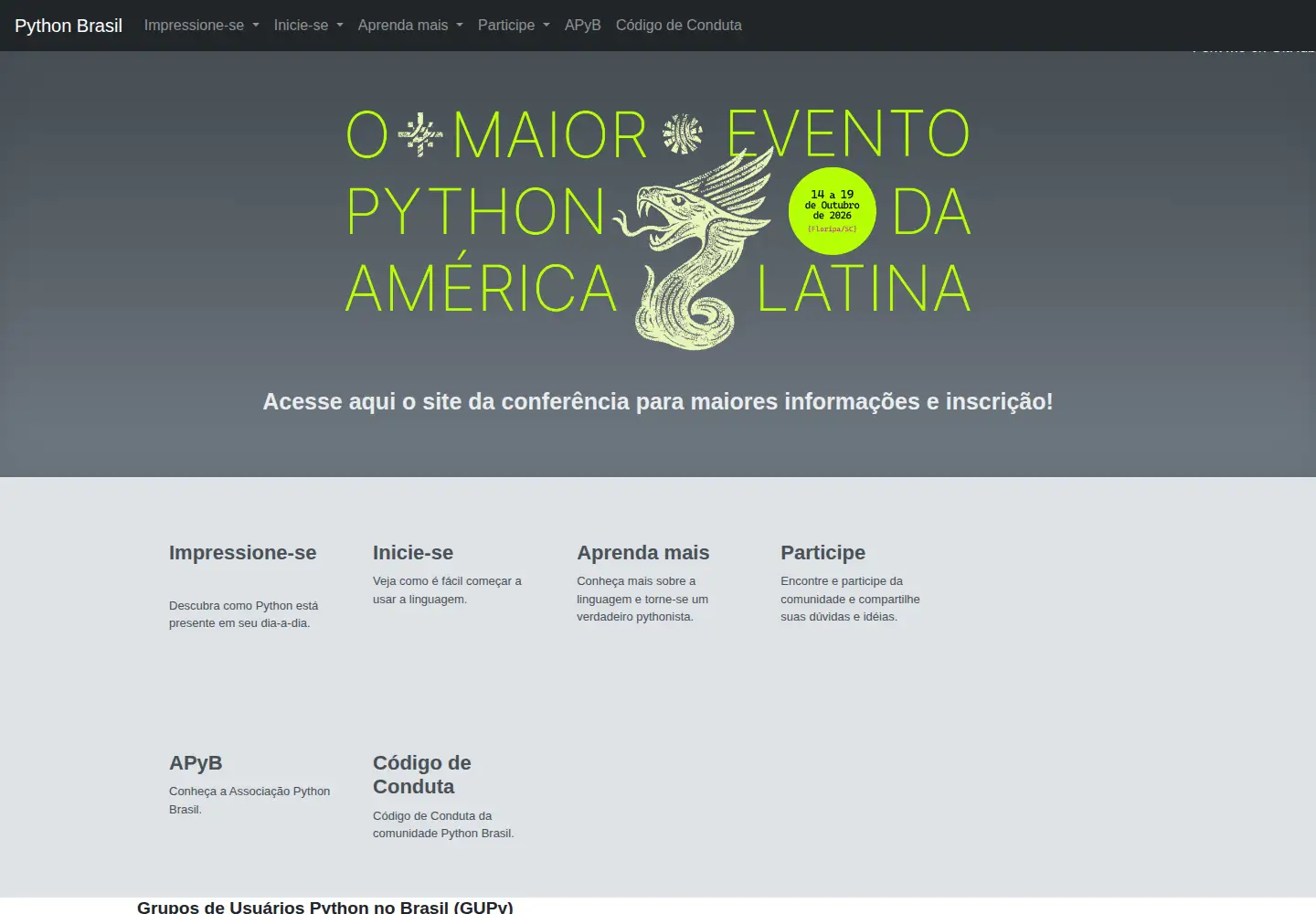Open the Inicie-se dropdown menu
This screenshot has height=914, width=1316.
[x=309, y=26]
